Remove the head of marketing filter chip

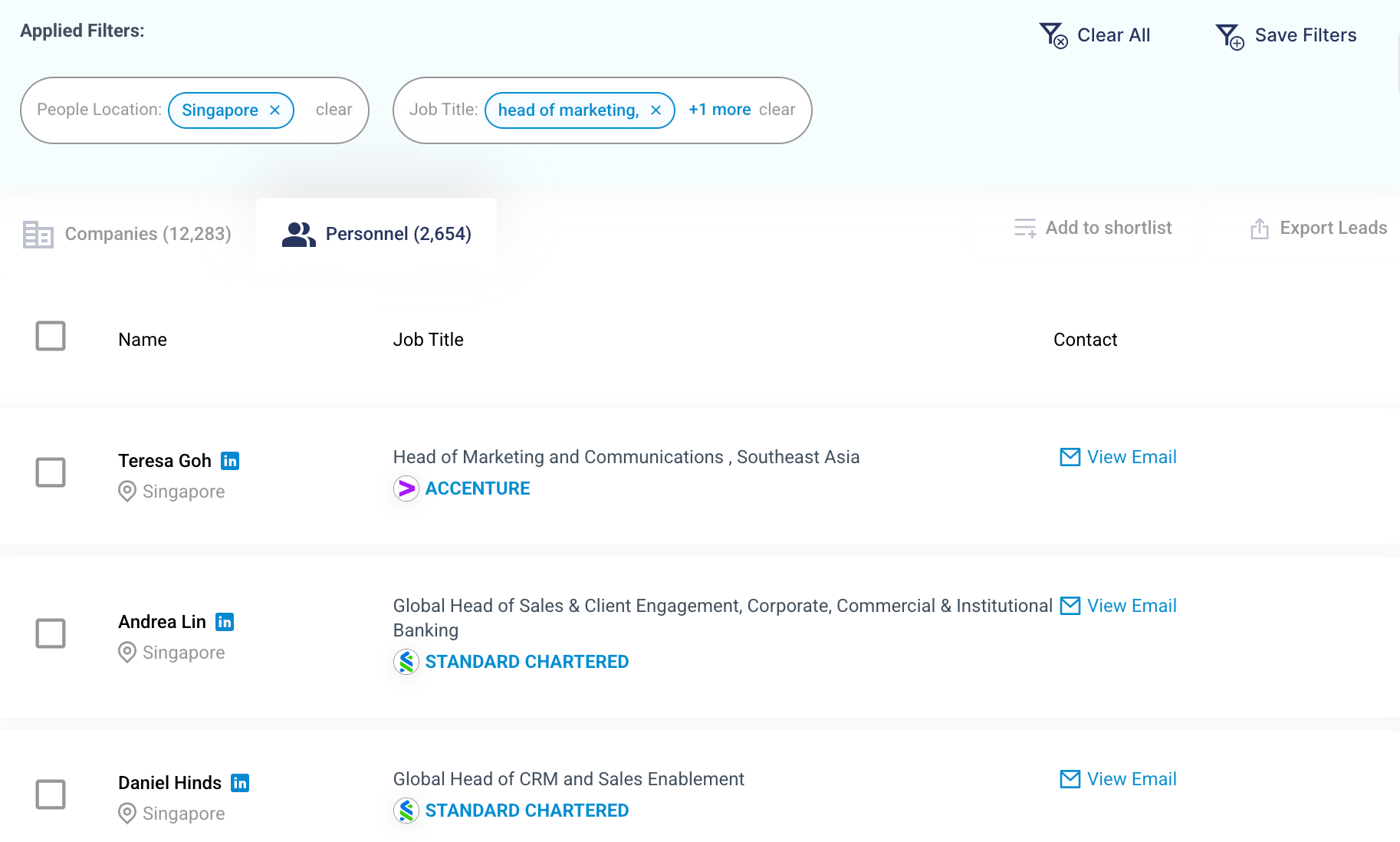point(656,110)
